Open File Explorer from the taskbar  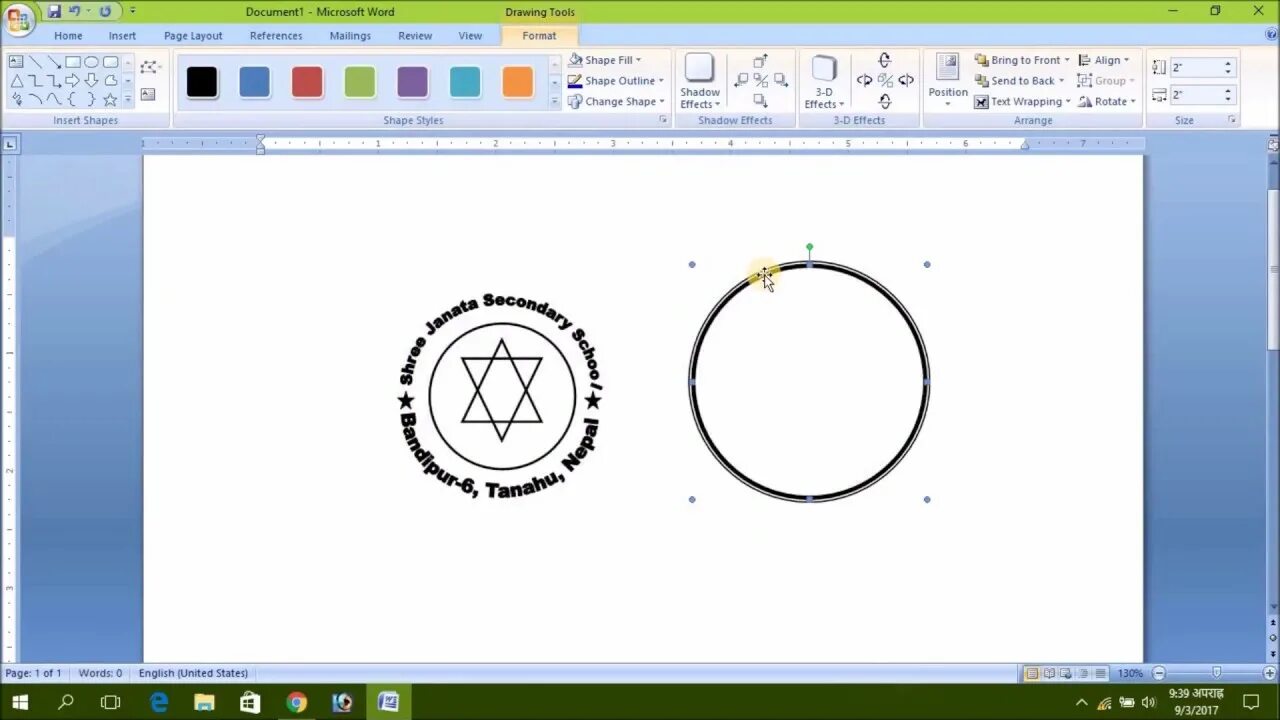pos(204,702)
